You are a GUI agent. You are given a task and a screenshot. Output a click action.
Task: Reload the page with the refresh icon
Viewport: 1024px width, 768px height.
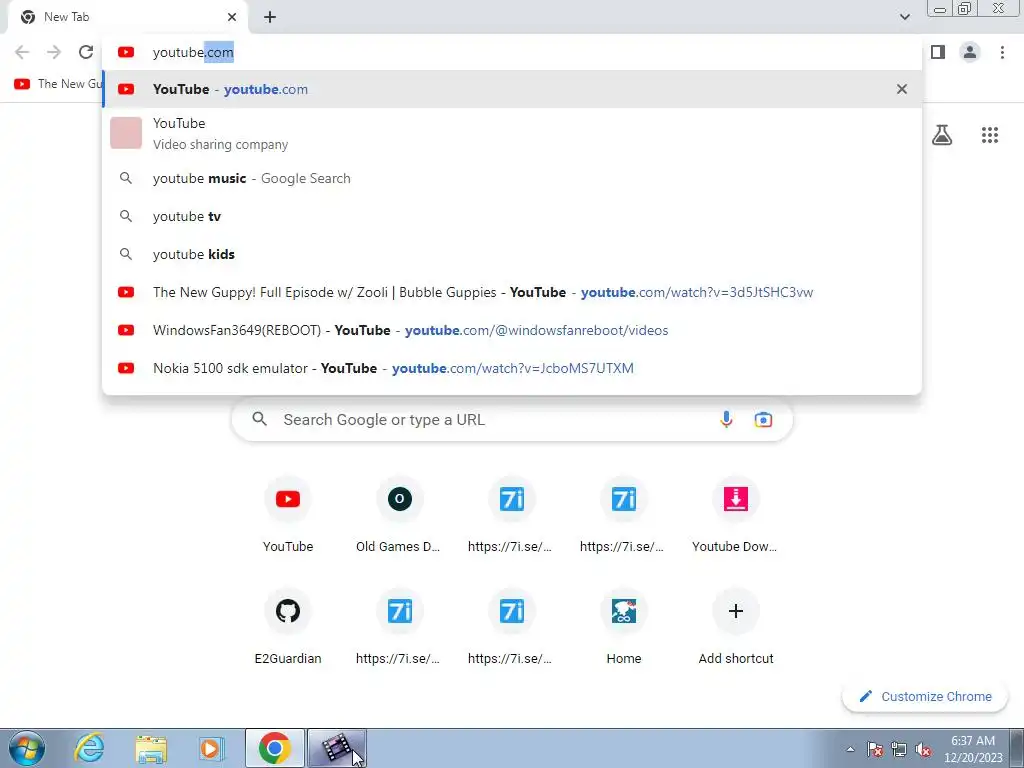coord(86,52)
